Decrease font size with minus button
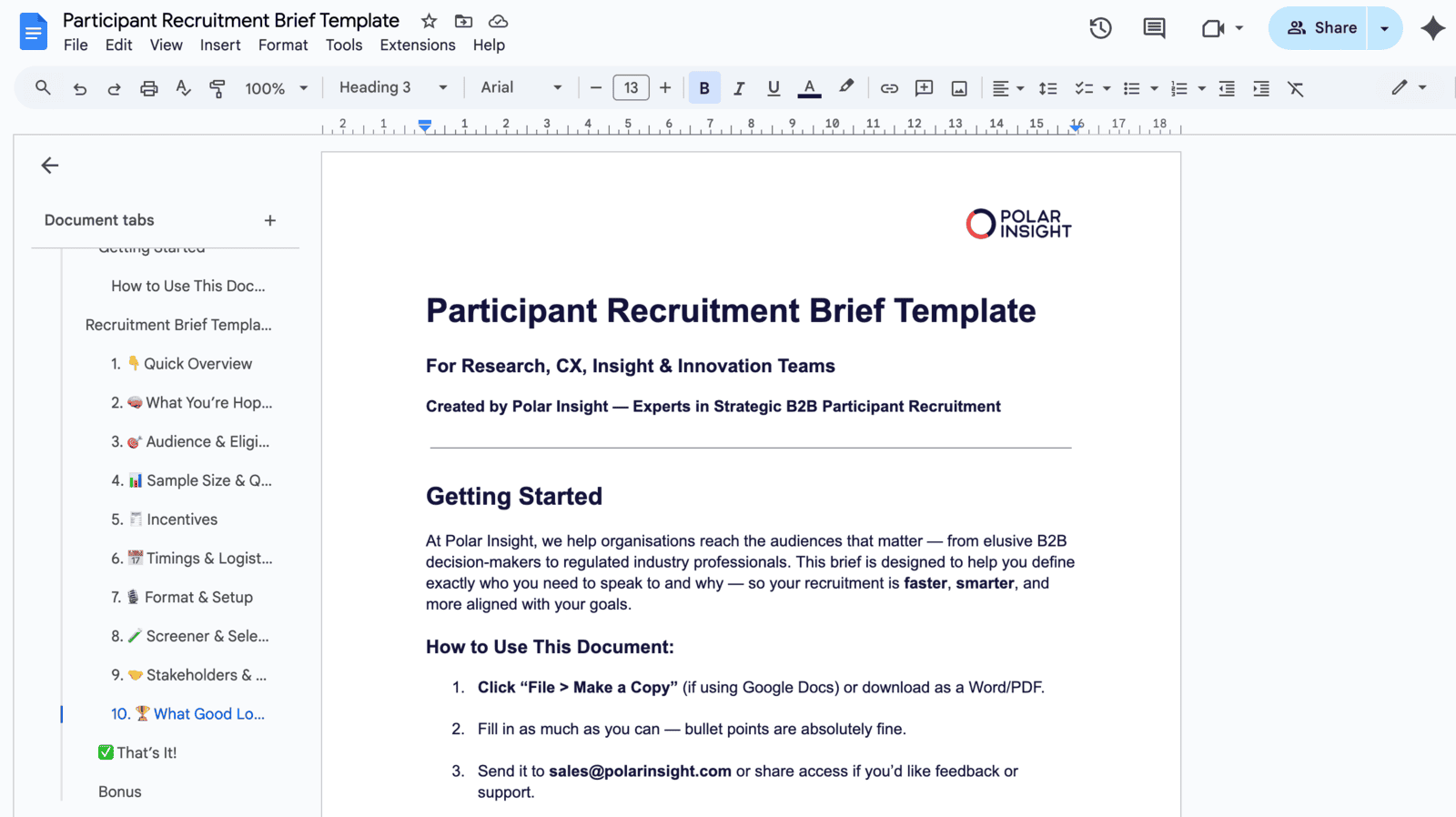This screenshot has height=817, width=1456. pos(596,88)
